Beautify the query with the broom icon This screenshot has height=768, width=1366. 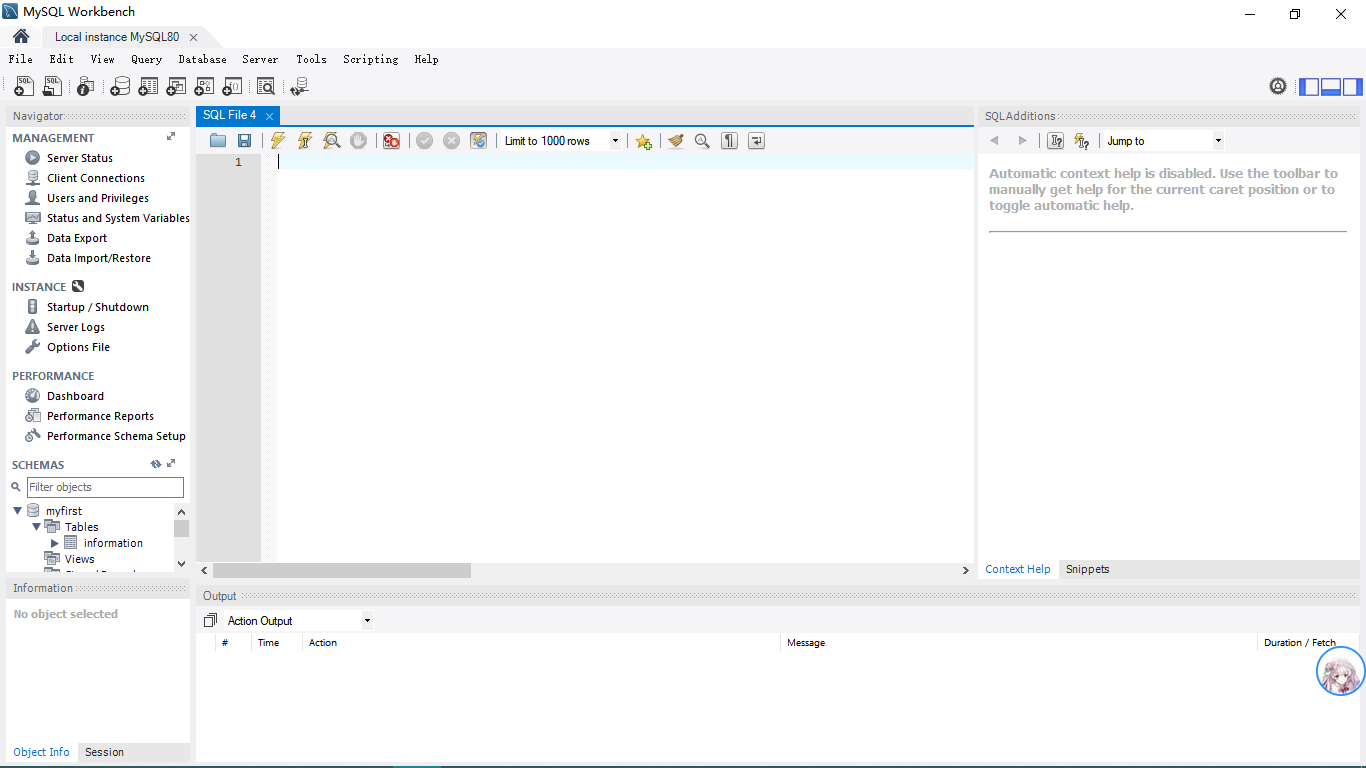click(x=676, y=141)
